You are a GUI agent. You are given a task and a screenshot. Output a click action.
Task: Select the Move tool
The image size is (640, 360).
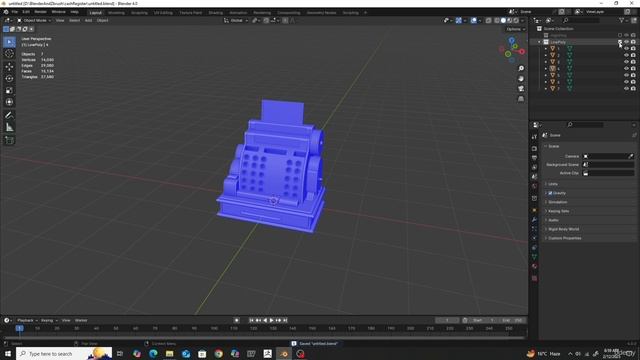(9, 67)
